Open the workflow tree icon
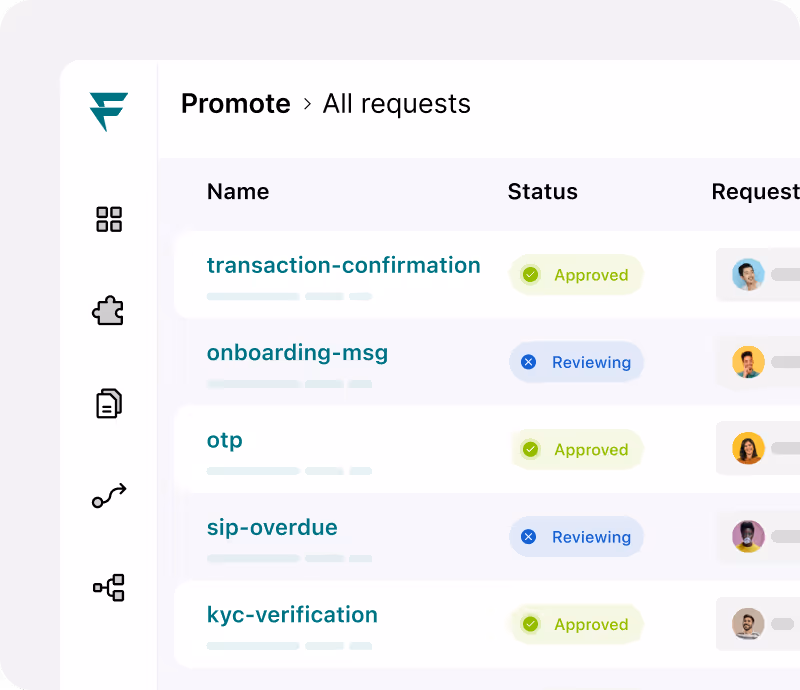800x690 pixels. tap(109, 587)
